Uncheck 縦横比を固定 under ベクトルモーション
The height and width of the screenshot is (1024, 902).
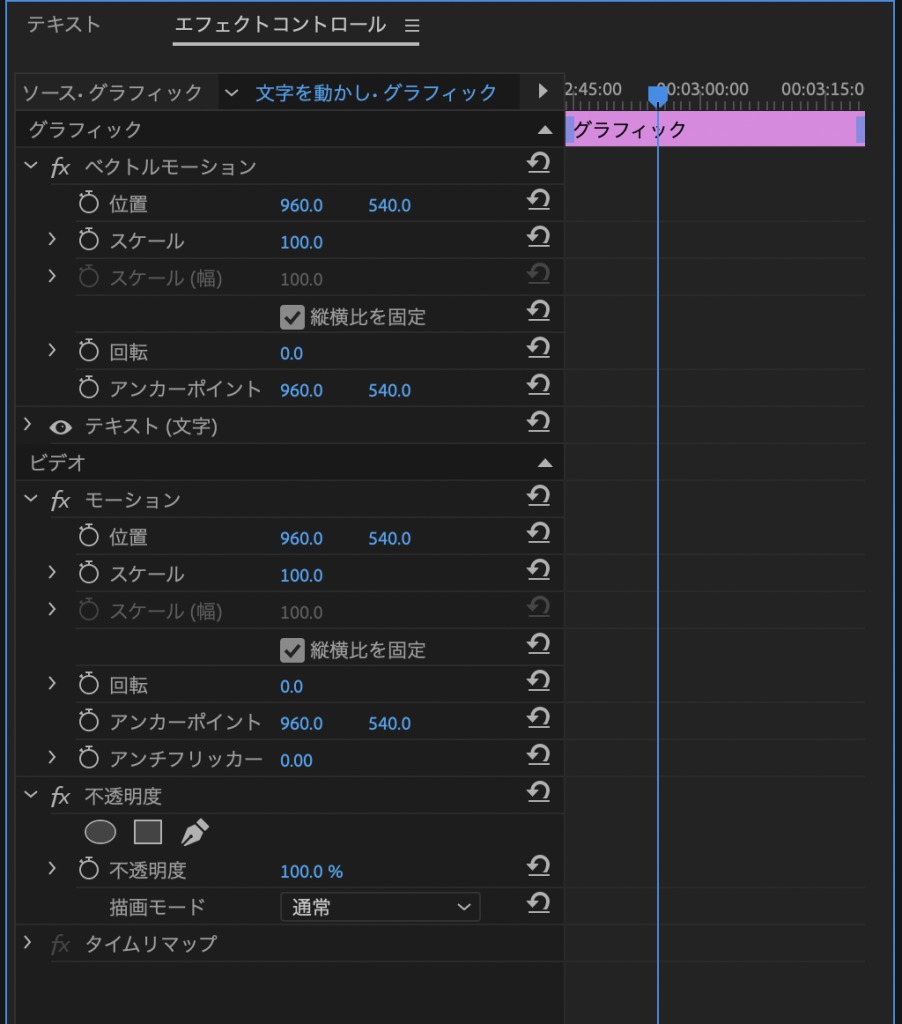pos(292,317)
